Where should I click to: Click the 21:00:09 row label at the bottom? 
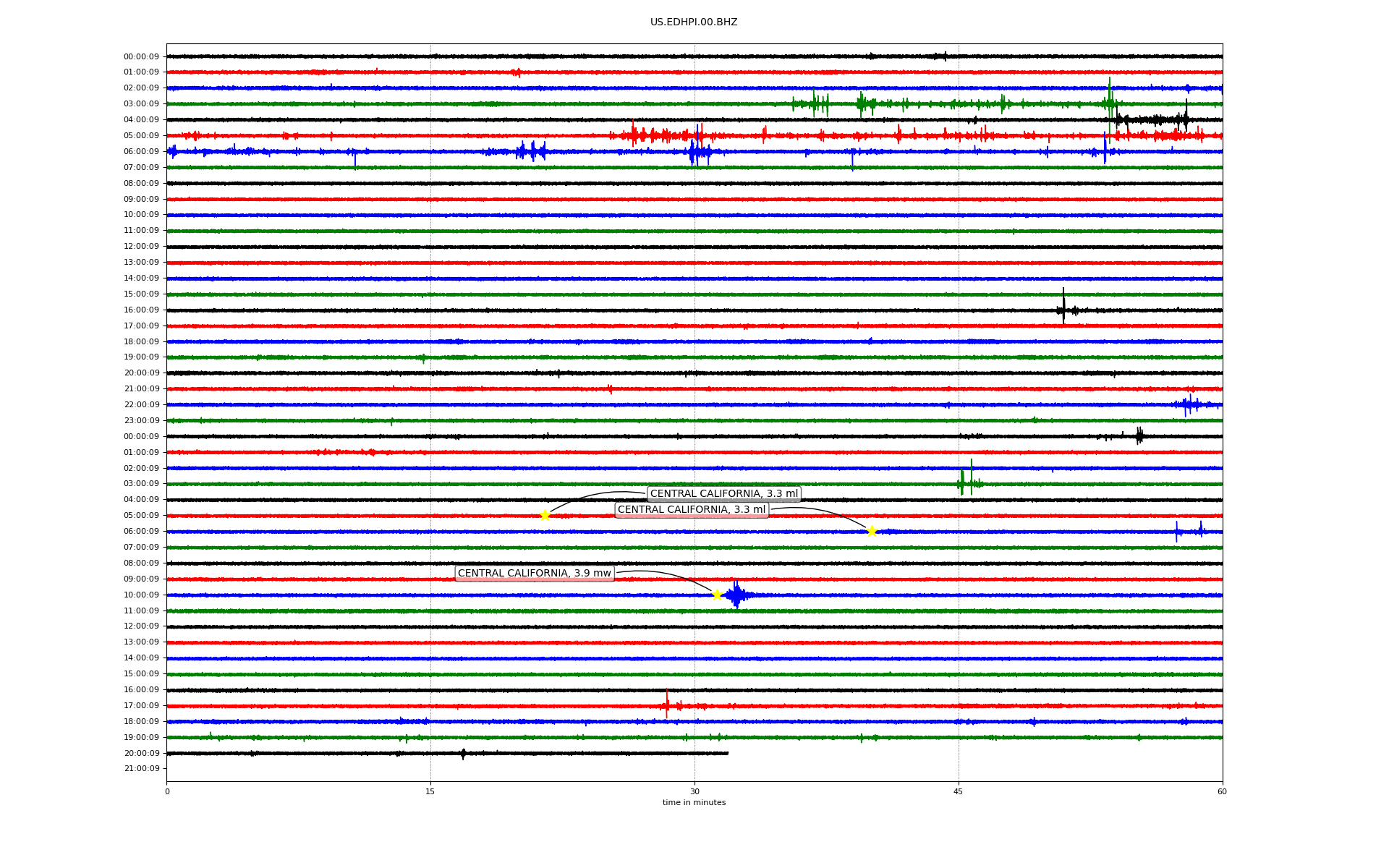point(141,768)
